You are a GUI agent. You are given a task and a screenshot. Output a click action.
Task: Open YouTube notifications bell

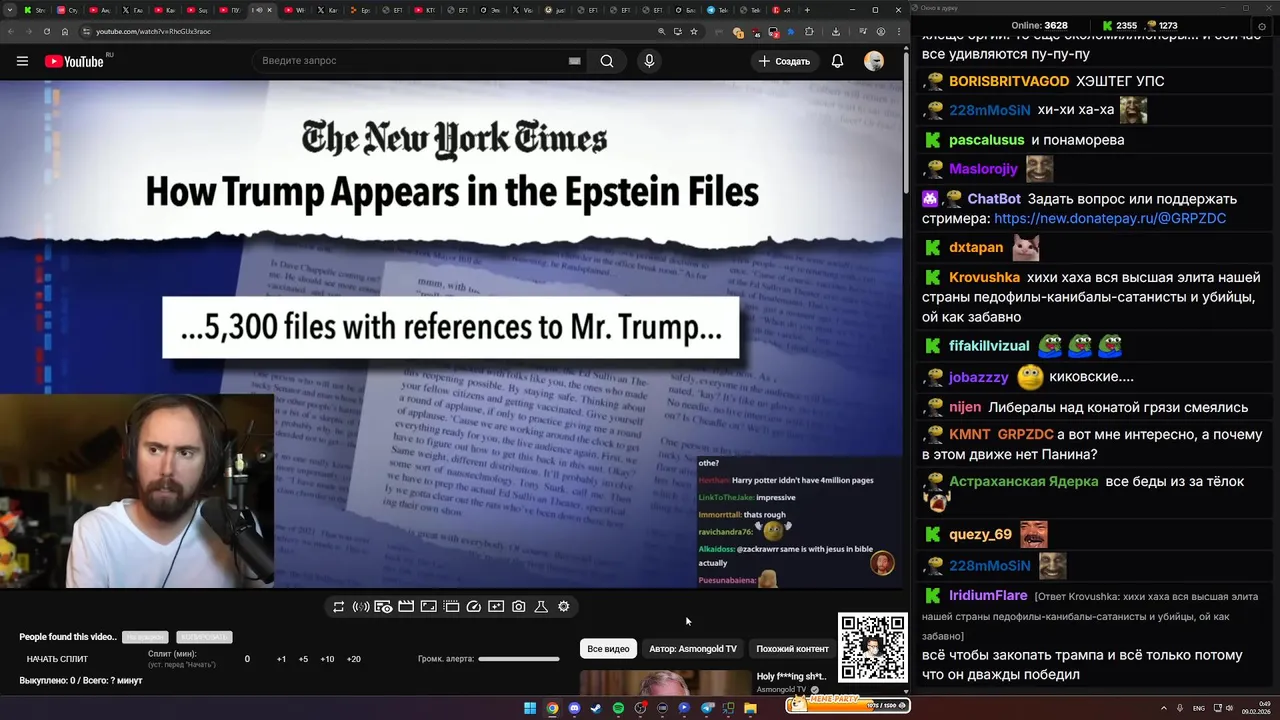(837, 61)
